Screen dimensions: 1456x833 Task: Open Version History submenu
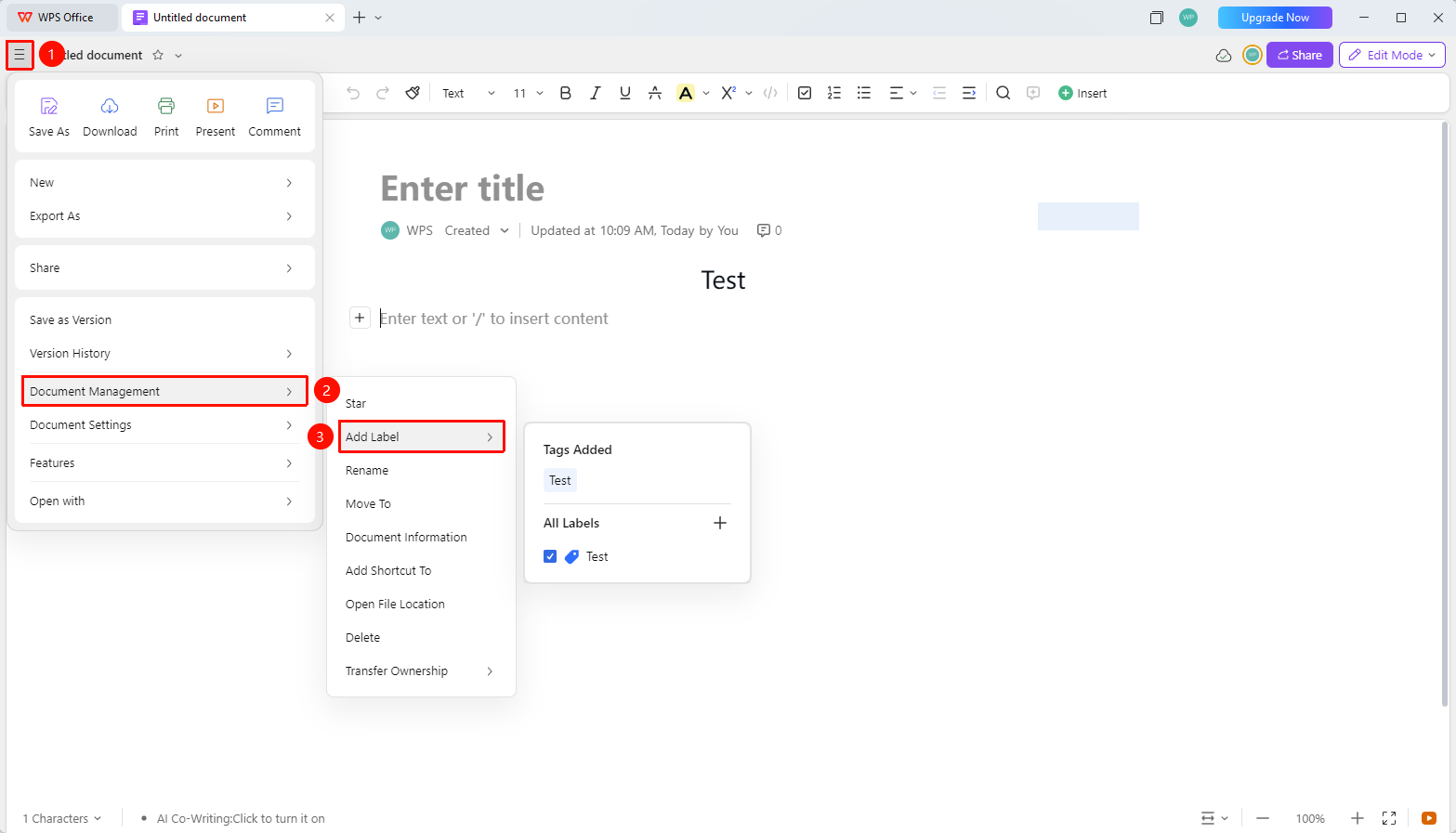164,353
